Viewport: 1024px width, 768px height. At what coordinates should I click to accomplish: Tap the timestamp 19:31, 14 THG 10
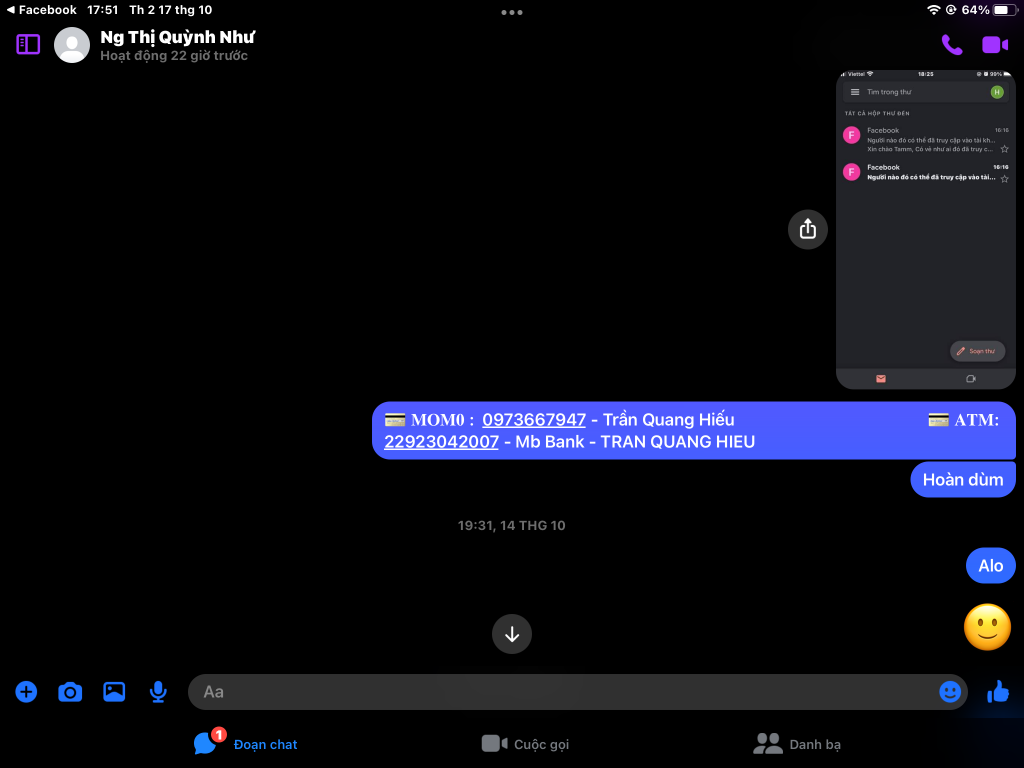pyautogui.click(x=511, y=525)
